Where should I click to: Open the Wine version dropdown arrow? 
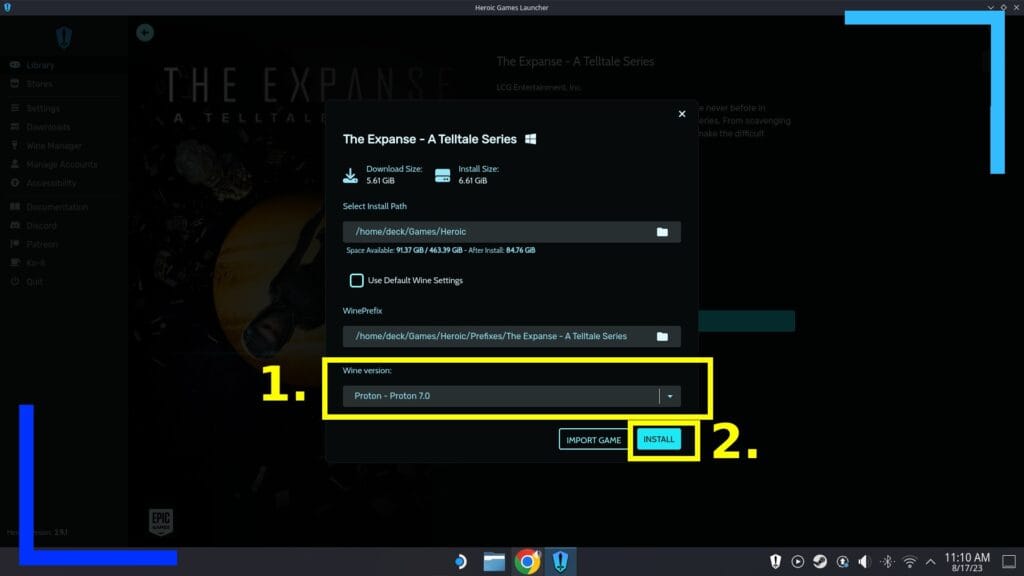tap(670, 396)
